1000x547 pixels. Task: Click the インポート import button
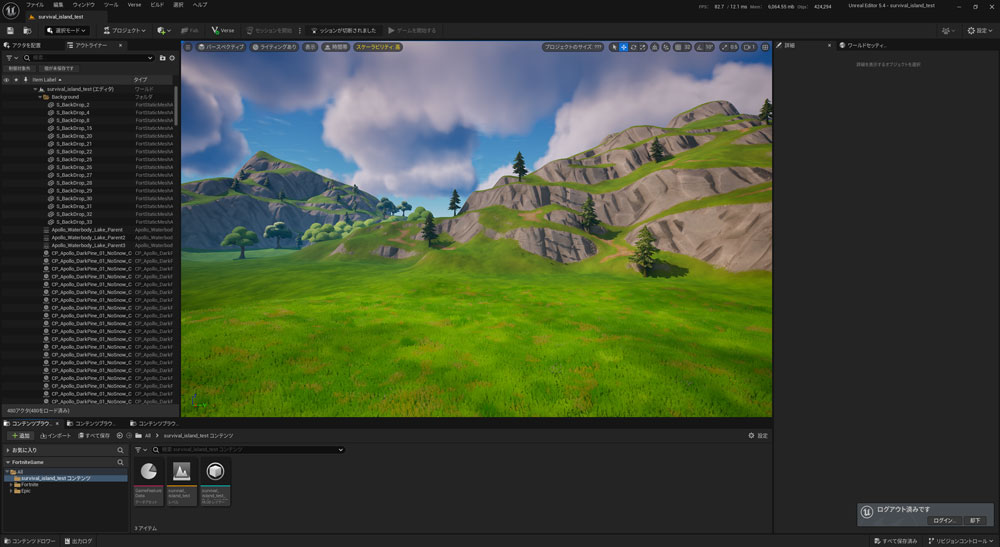[55, 436]
